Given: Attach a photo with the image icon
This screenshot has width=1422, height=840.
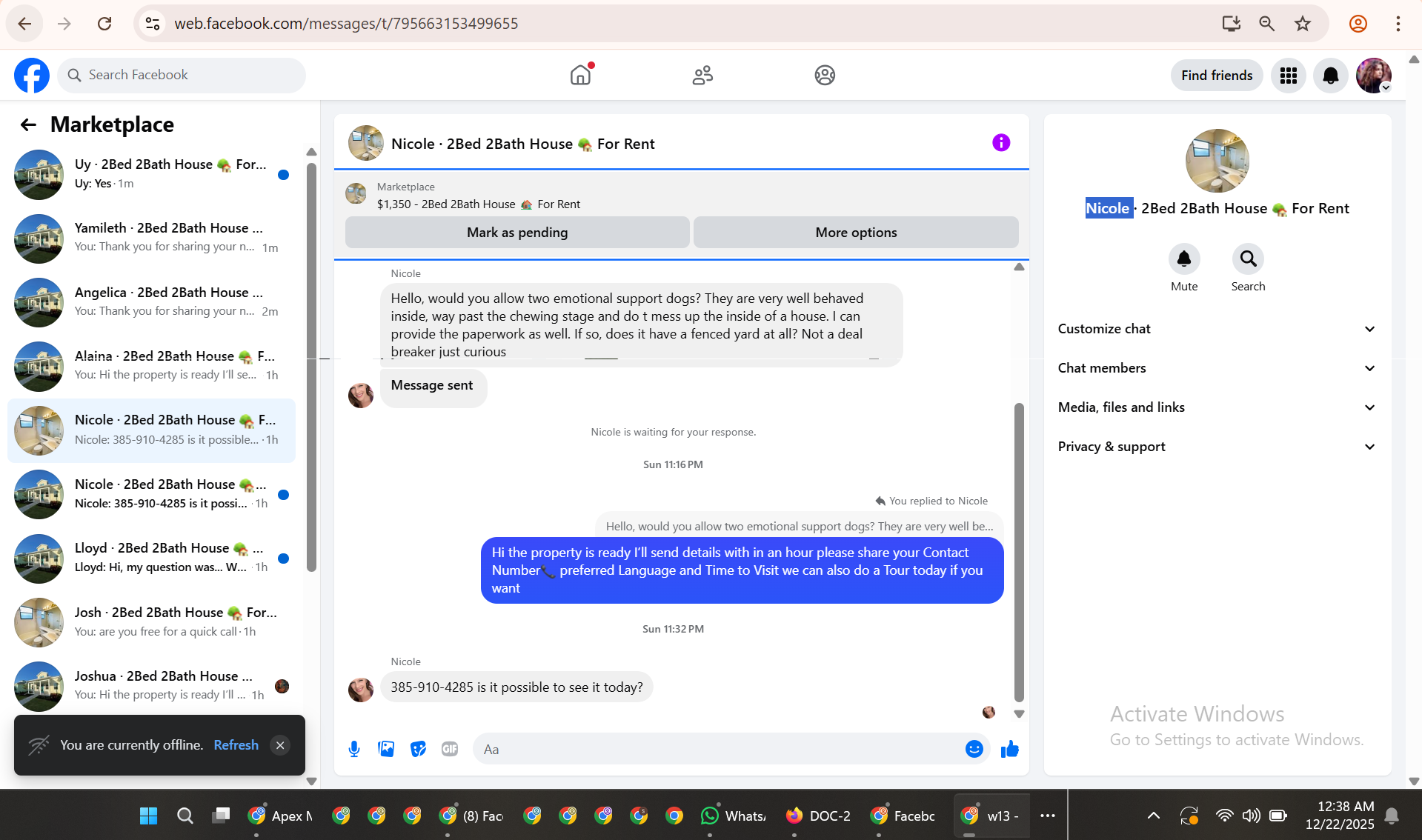Looking at the screenshot, I should coord(386,749).
